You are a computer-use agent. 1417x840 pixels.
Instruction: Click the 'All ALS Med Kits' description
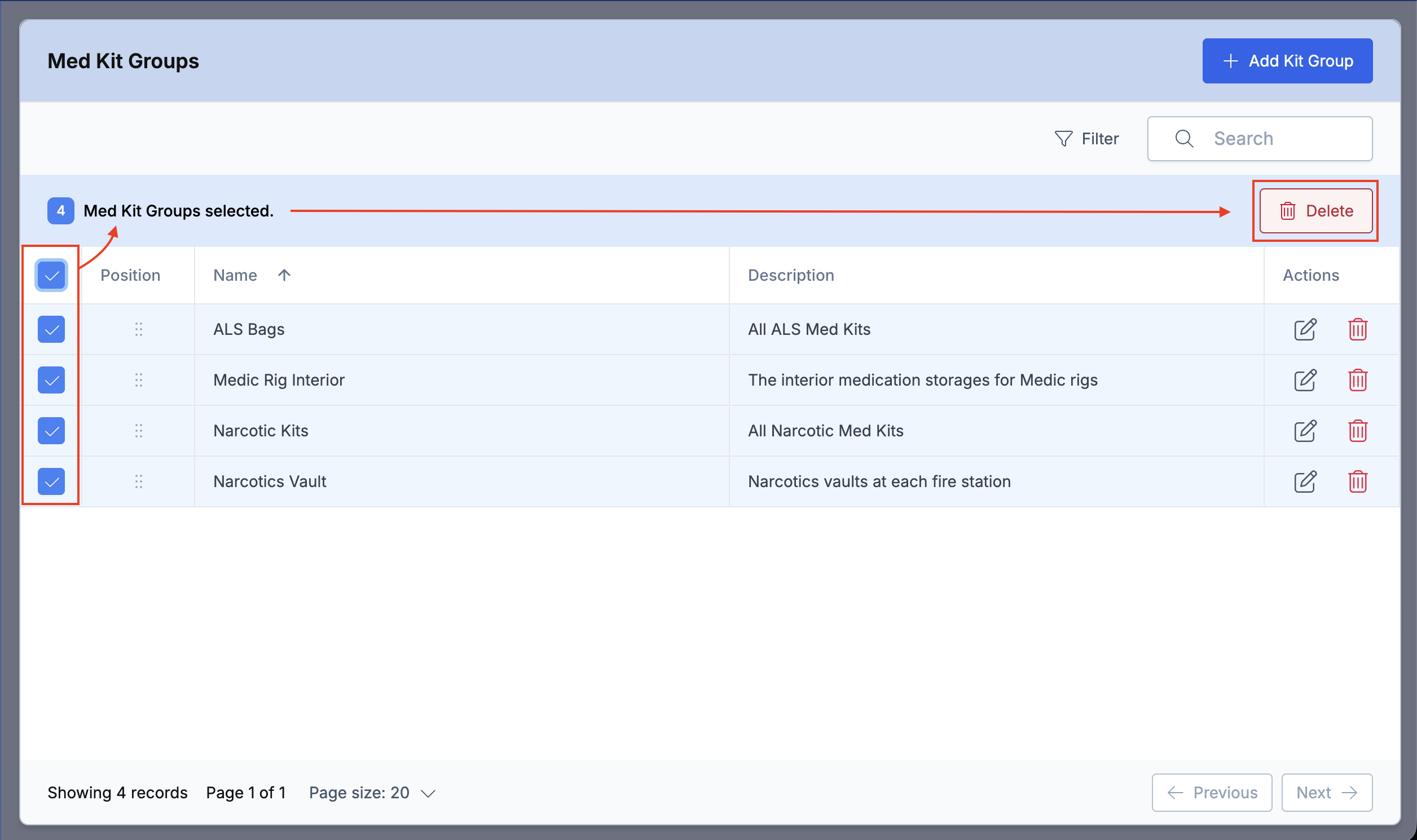pyautogui.click(x=809, y=329)
